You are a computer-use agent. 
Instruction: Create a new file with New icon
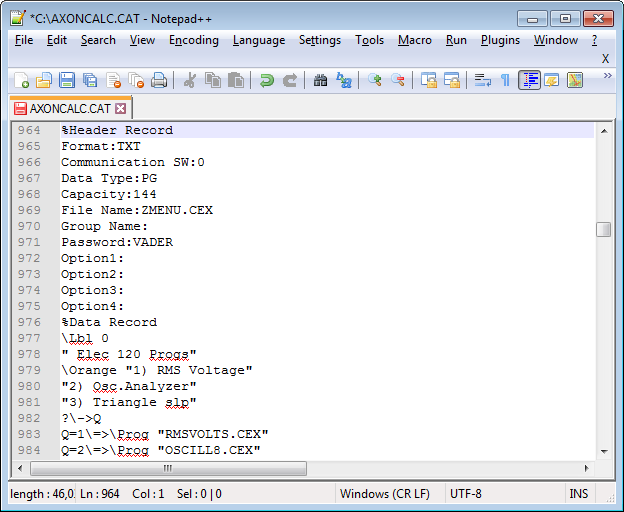coord(21,80)
